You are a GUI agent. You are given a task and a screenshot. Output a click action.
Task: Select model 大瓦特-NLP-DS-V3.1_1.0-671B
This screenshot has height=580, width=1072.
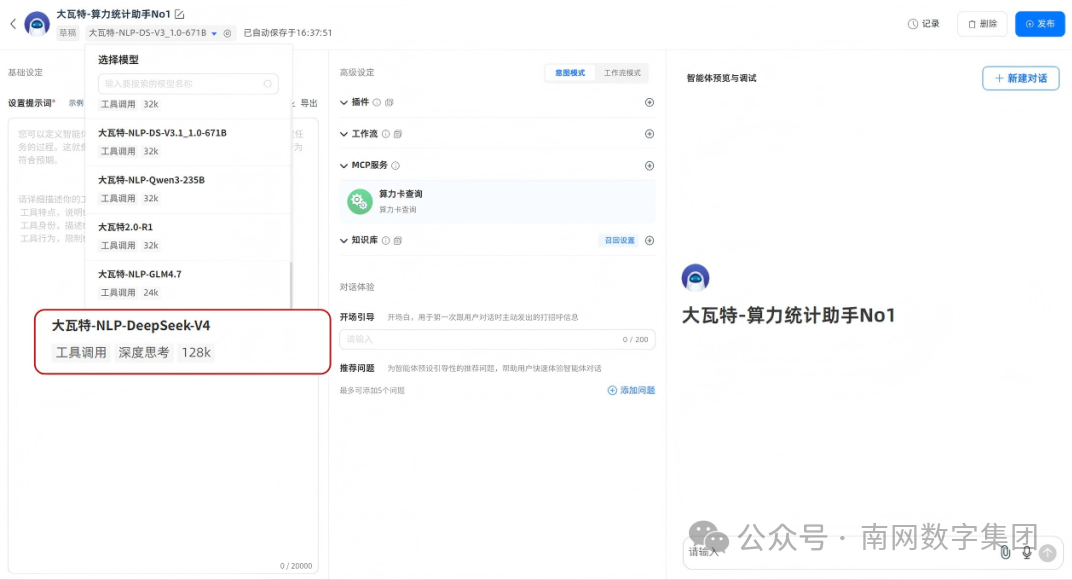click(x=188, y=142)
